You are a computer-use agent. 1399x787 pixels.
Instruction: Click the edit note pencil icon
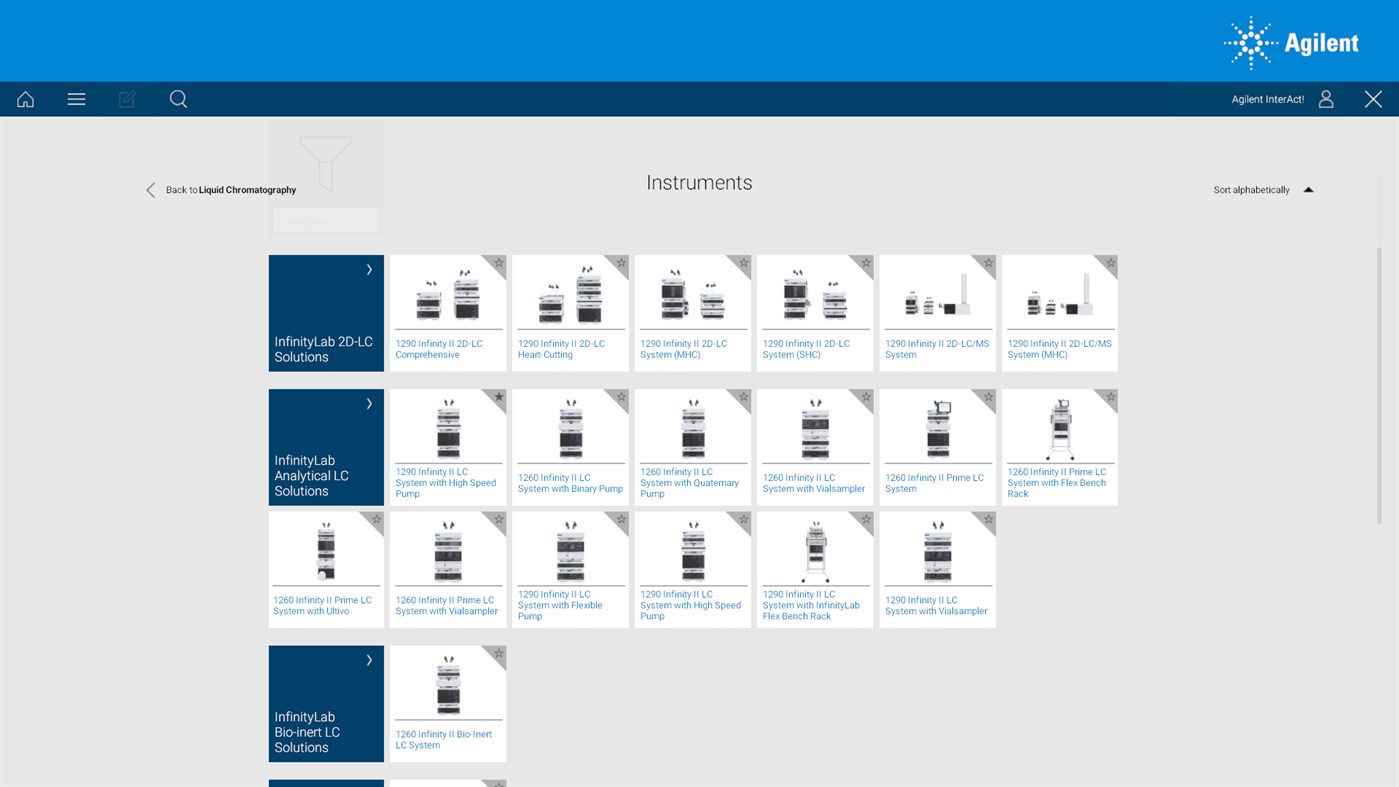coord(127,99)
